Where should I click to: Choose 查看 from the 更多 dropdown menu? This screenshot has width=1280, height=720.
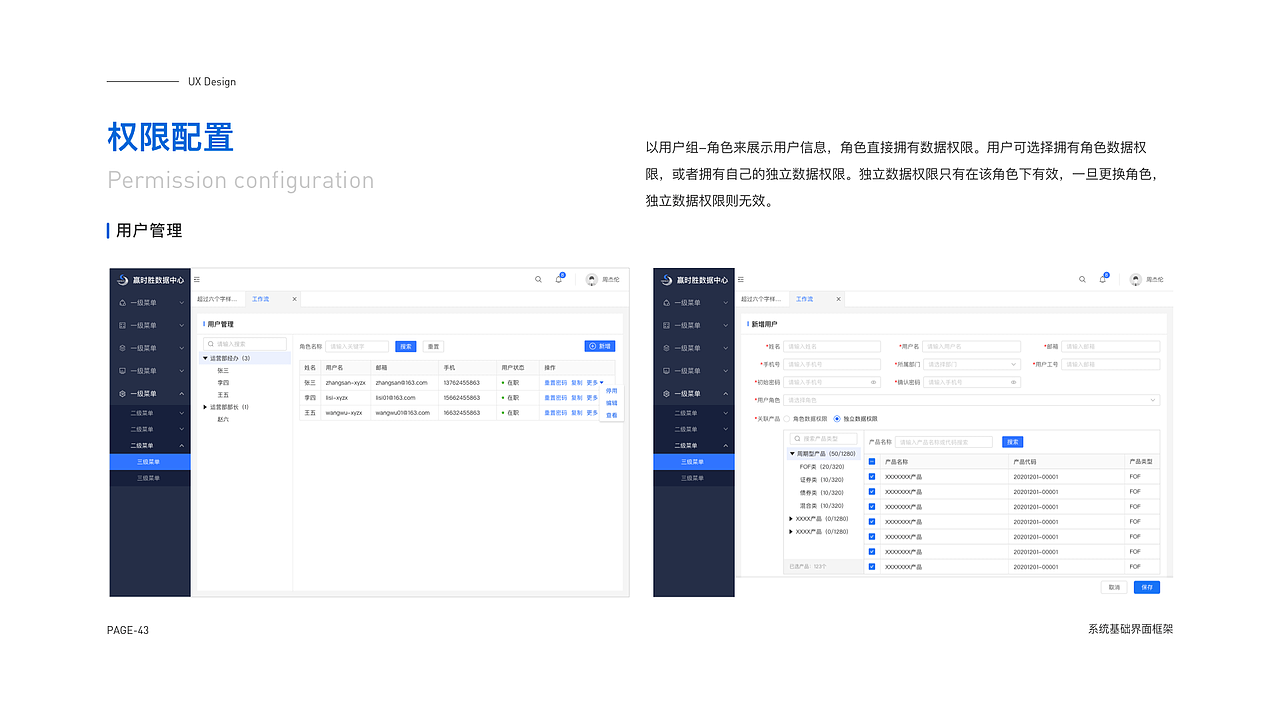pos(612,415)
